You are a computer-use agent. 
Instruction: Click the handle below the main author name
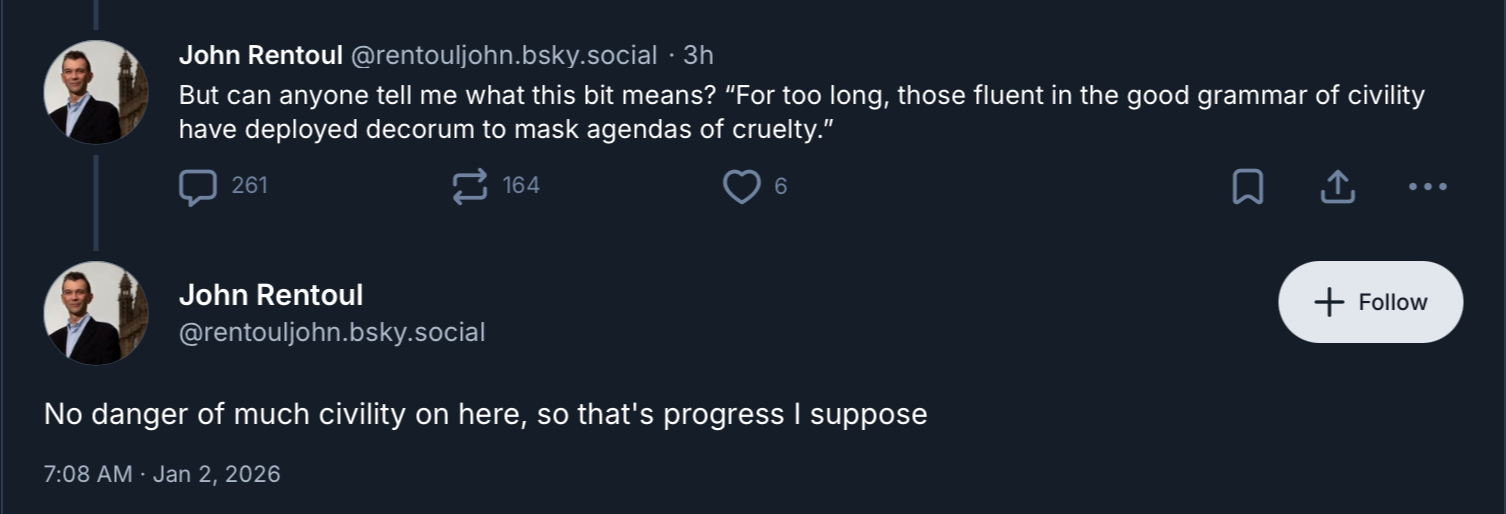331,333
